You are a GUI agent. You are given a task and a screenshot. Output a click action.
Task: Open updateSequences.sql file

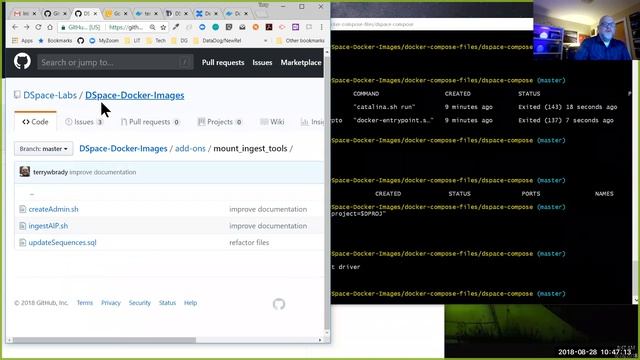pos(62,242)
